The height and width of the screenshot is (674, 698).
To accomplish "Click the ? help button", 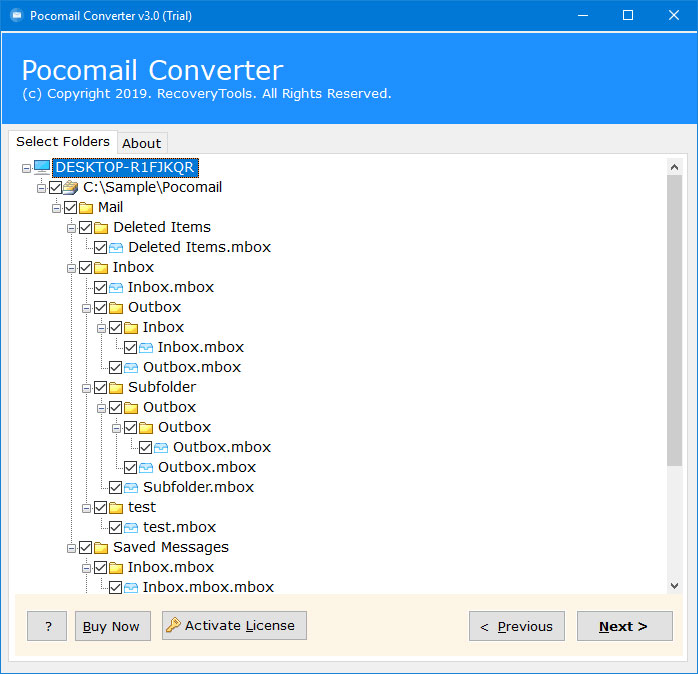I will (x=47, y=626).
